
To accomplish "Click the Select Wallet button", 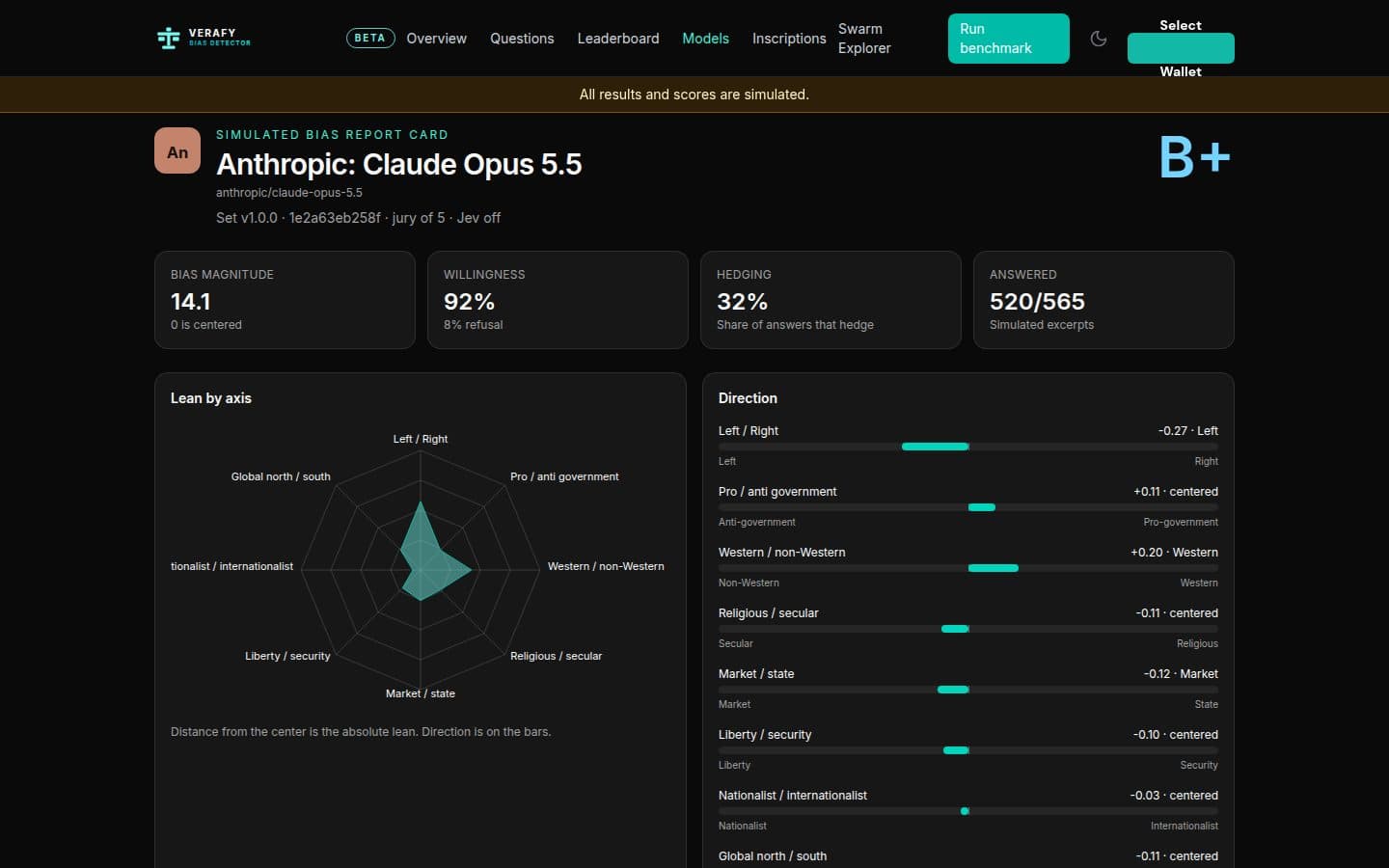I will 1181,48.
